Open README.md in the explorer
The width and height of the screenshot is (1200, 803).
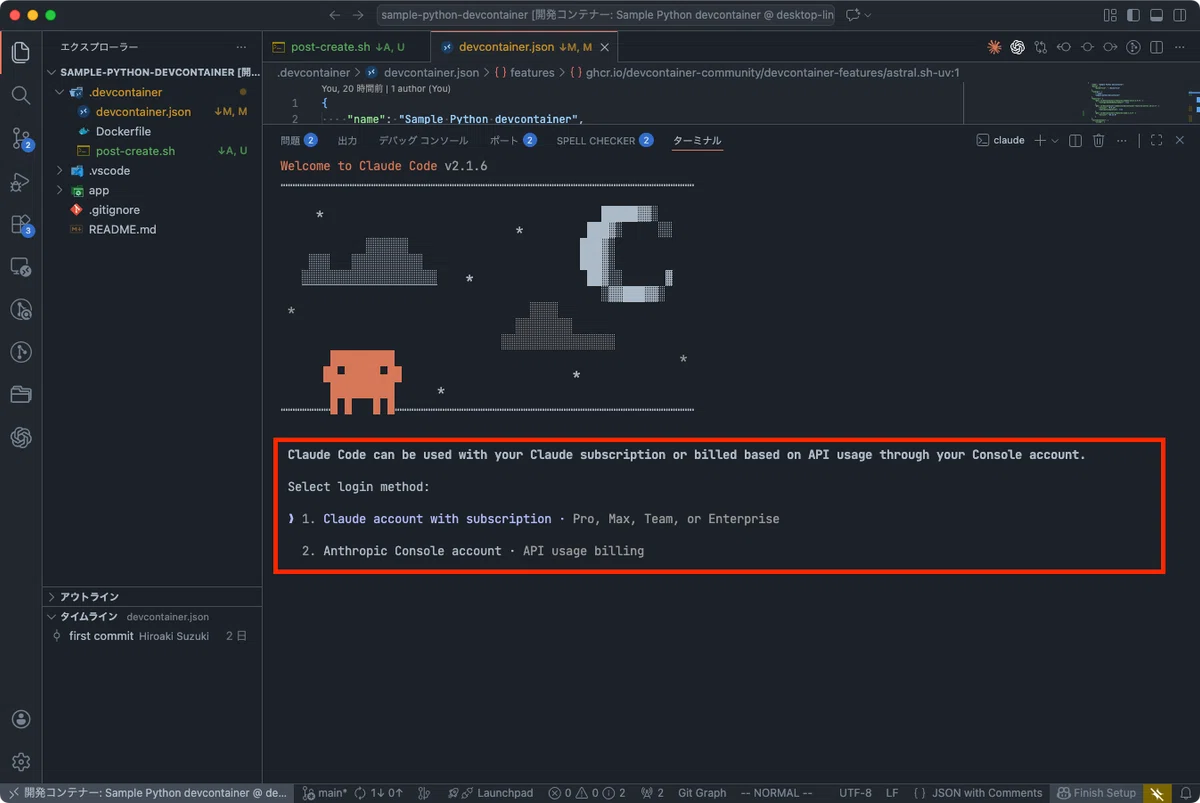[152, 229]
